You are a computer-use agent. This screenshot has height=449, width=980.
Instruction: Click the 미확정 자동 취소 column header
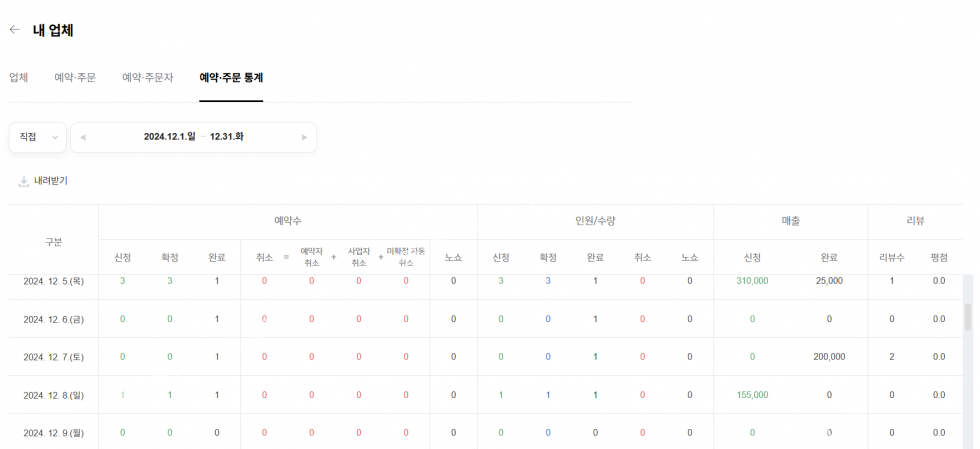pyautogui.click(x=406, y=257)
